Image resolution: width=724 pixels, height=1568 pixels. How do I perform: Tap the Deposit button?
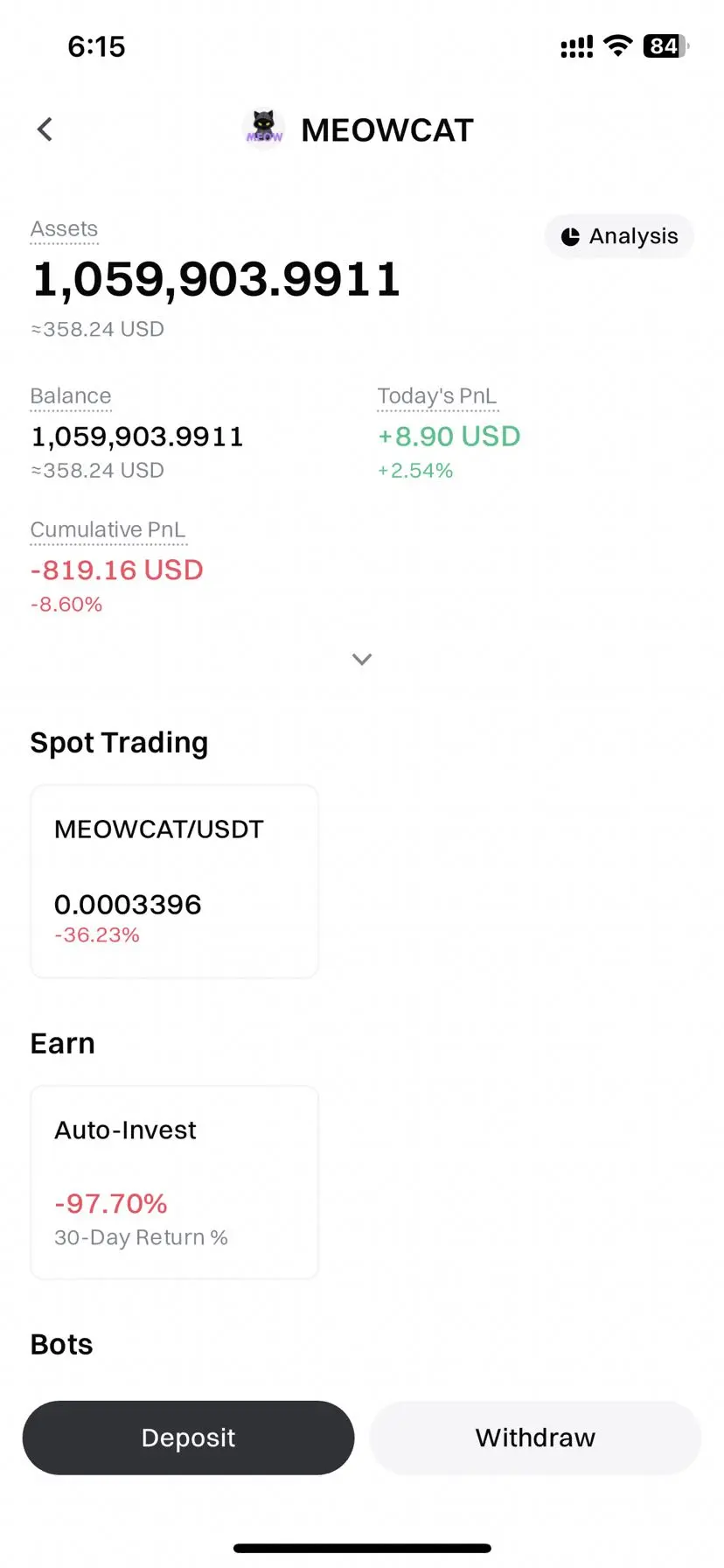(x=188, y=1438)
